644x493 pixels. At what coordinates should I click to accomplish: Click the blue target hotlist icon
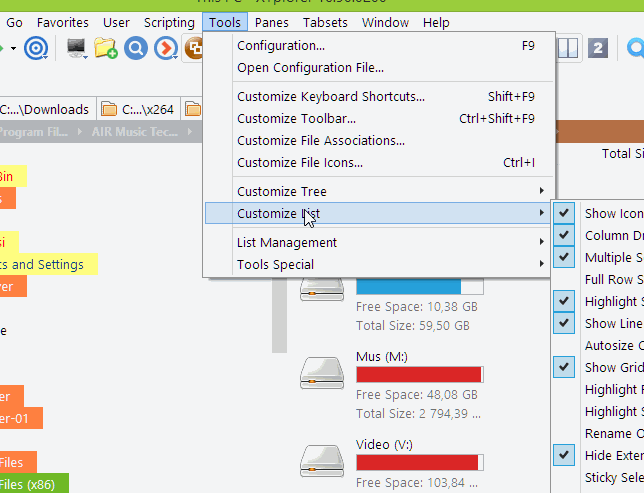tap(36, 47)
